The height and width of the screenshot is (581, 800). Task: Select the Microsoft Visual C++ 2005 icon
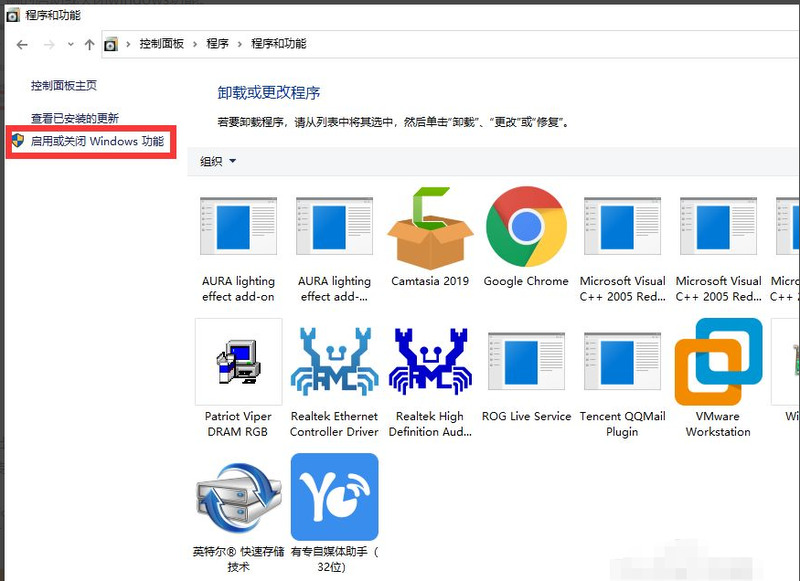[621, 227]
